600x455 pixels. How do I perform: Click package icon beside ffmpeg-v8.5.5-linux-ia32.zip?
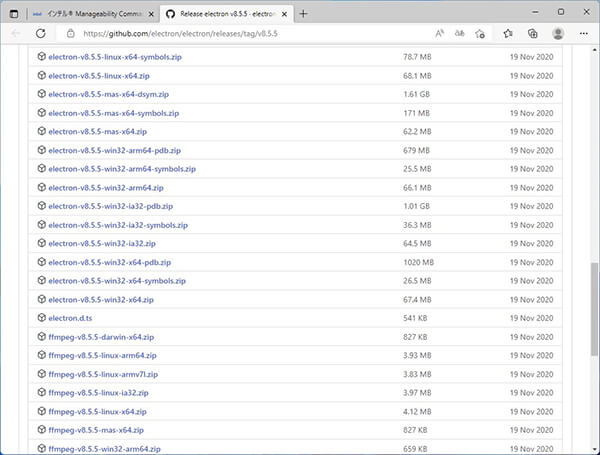click(42, 393)
